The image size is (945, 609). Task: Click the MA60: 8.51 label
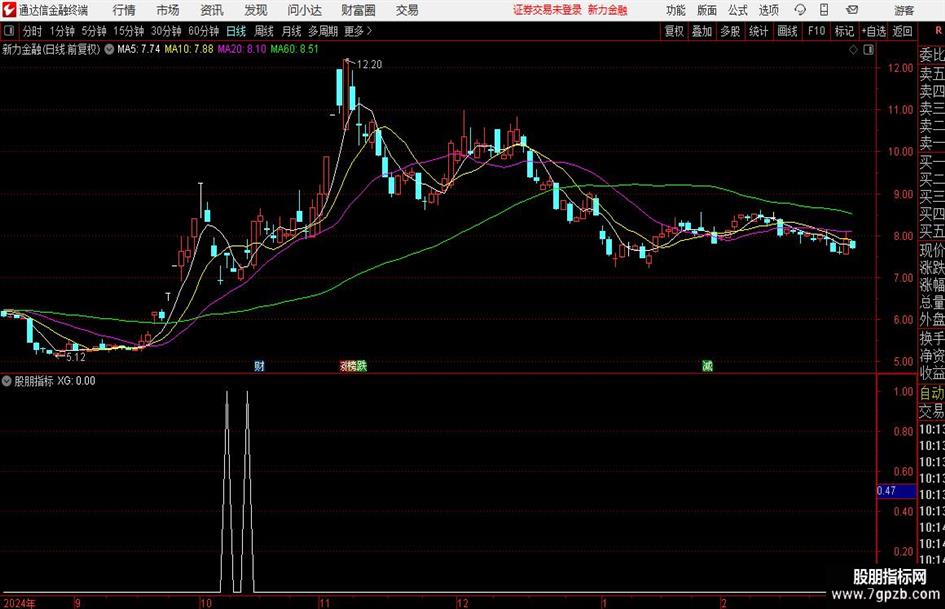(295, 49)
